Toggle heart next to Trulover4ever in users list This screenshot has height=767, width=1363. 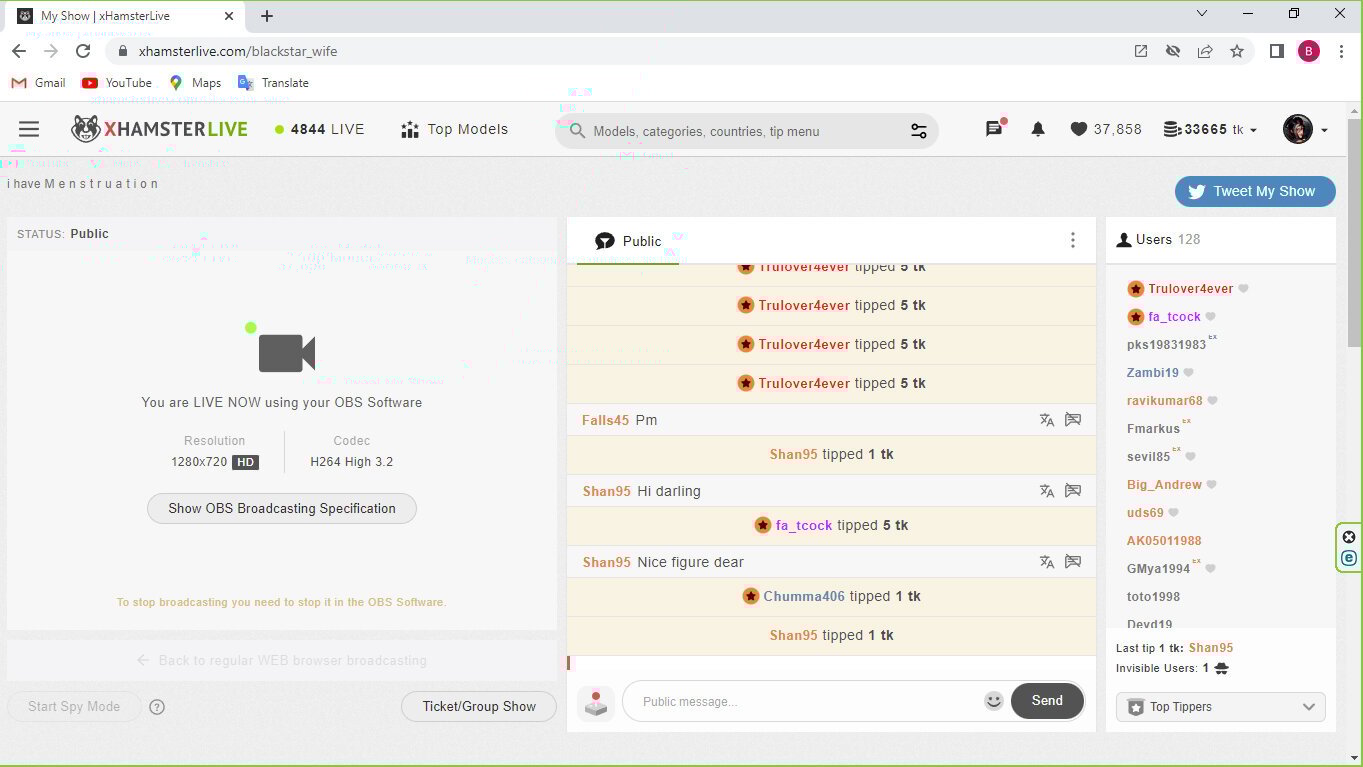pyautogui.click(x=1244, y=289)
